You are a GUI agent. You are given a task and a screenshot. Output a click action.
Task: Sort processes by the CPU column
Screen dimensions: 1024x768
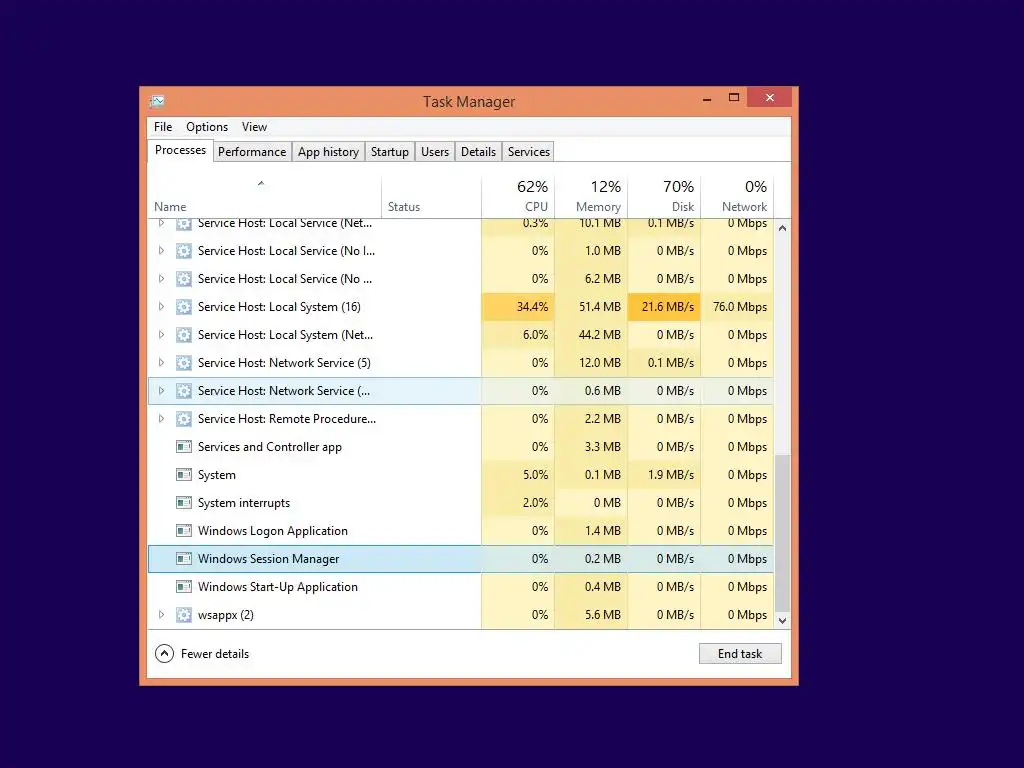pos(518,197)
